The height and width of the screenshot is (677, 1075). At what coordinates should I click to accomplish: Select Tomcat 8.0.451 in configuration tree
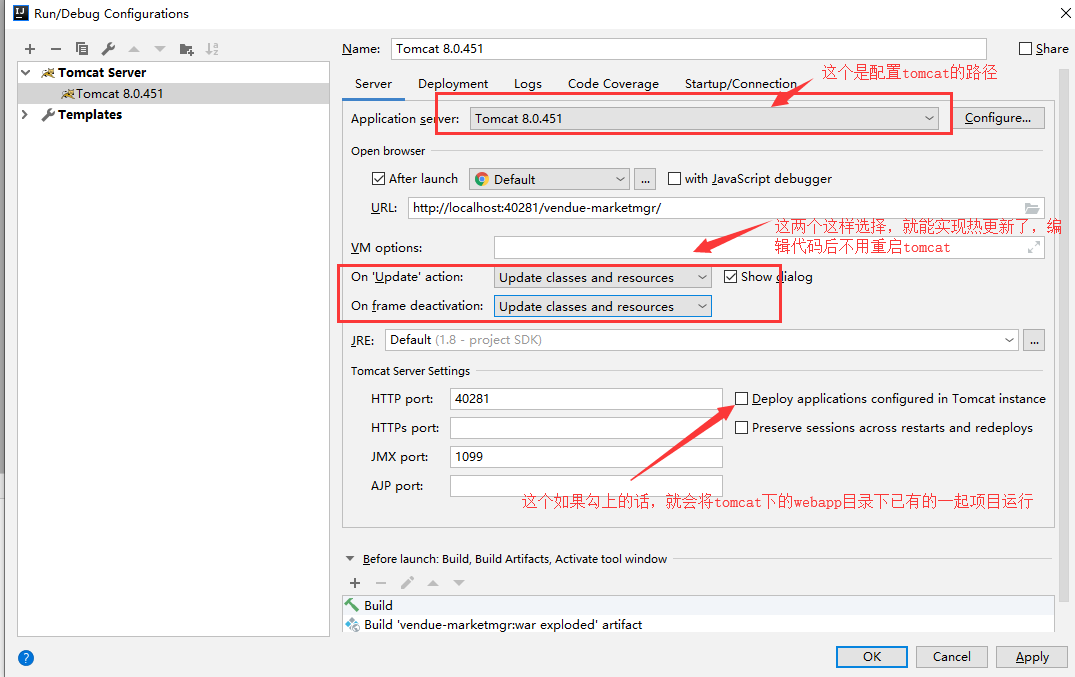(x=173, y=93)
